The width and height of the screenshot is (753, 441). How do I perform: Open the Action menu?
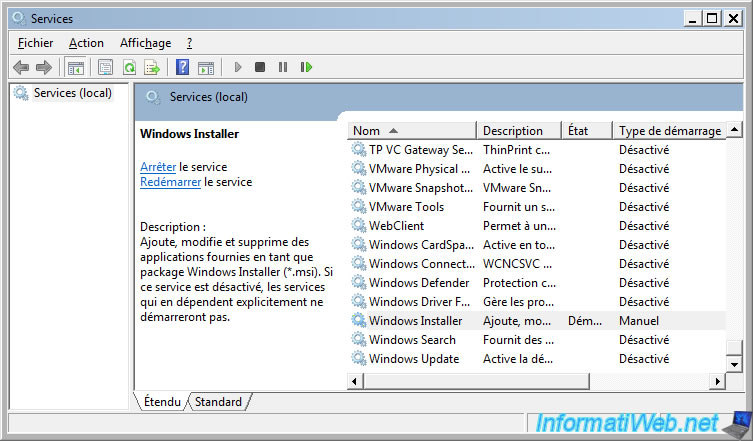click(x=86, y=43)
